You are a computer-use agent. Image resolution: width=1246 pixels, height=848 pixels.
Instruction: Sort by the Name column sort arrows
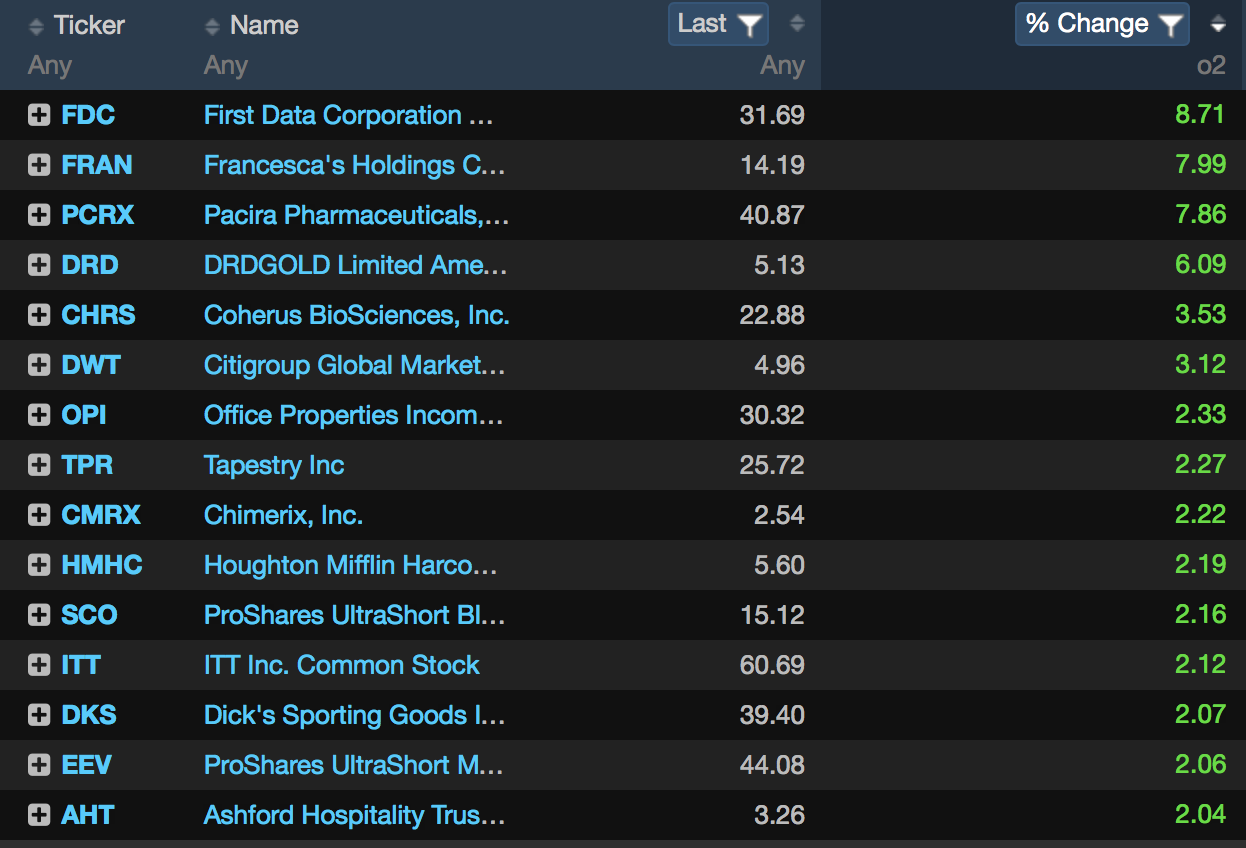tap(212, 26)
